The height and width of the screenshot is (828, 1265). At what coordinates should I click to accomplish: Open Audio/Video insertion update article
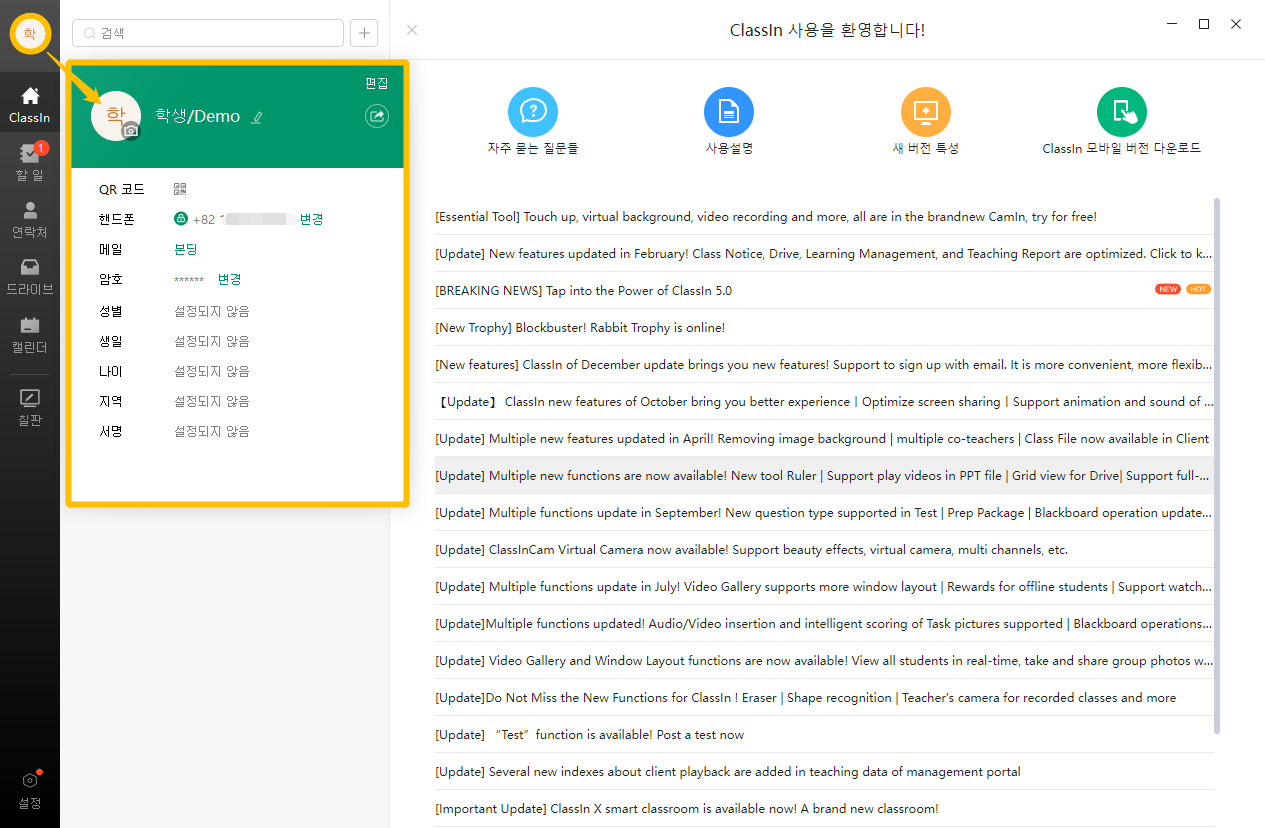[824, 623]
